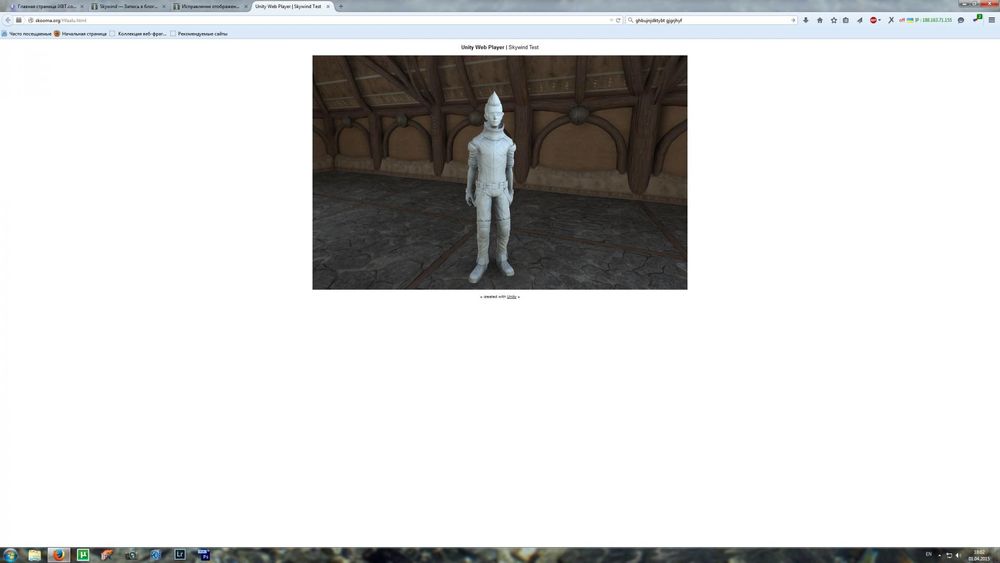Click the taskbar clock showing 18:02
This screenshot has width=1000, height=563.
tap(979, 555)
